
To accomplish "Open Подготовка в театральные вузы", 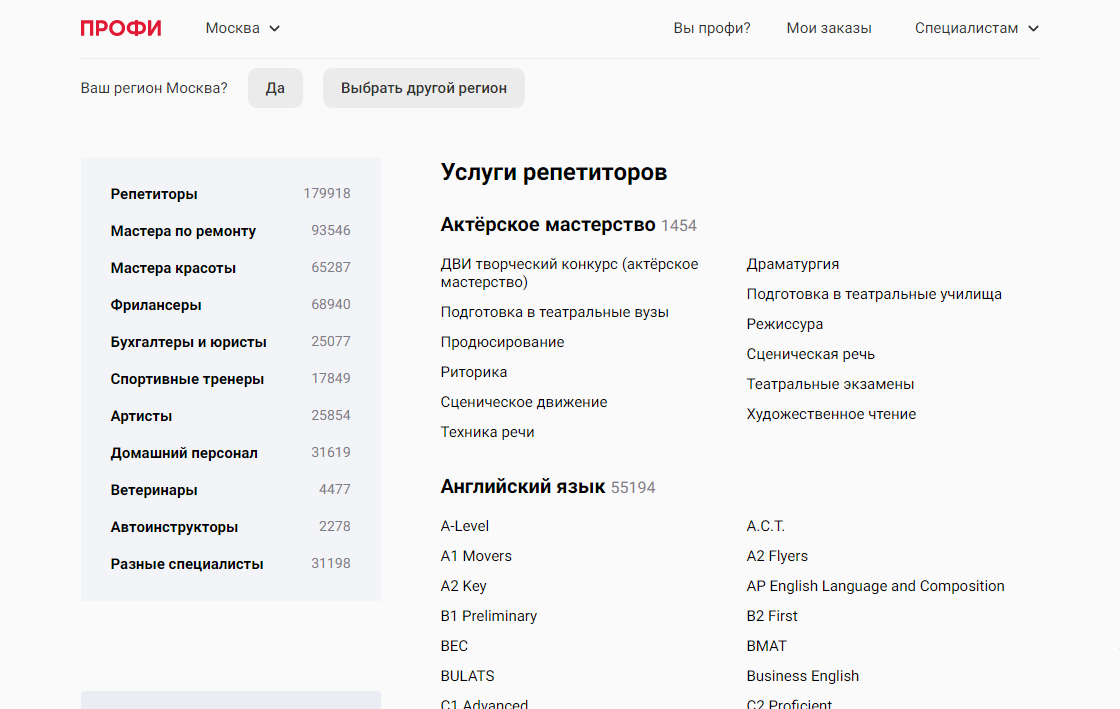I will click(554, 312).
